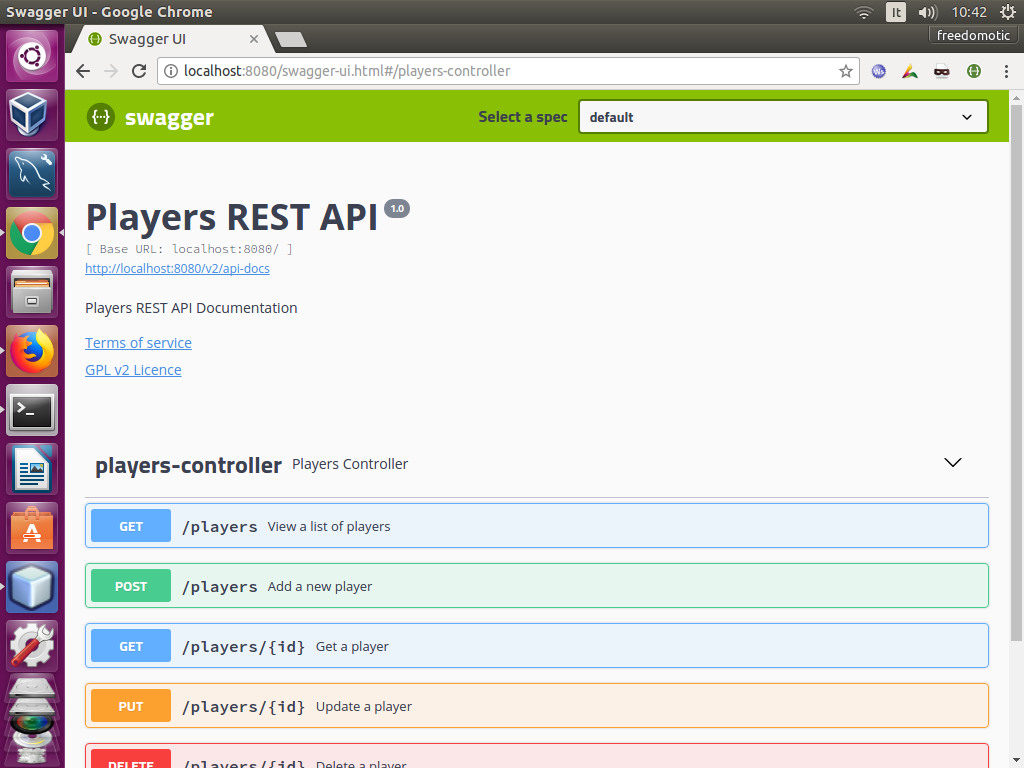Viewport: 1024px width, 768px height.
Task: Open the http://localhost:8080/v2/api-docs link
Action: click(177, 268)
